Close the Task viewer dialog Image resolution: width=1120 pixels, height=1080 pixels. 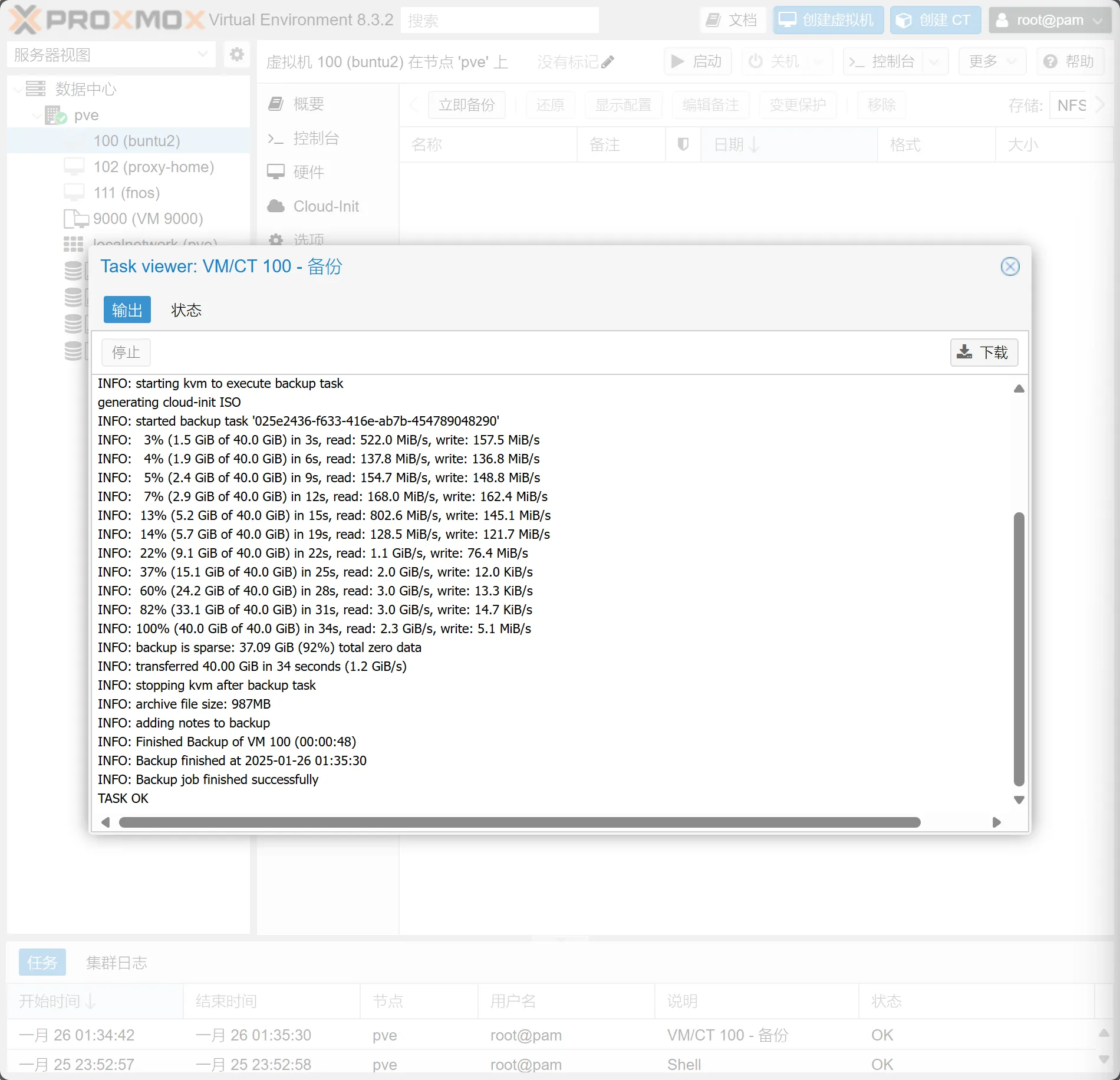(1010, 266)
